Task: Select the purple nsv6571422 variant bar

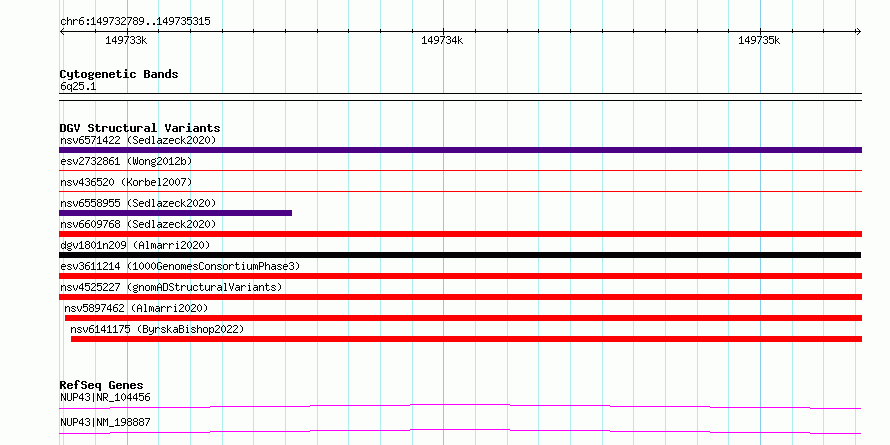Action: (x=460, y=150)
